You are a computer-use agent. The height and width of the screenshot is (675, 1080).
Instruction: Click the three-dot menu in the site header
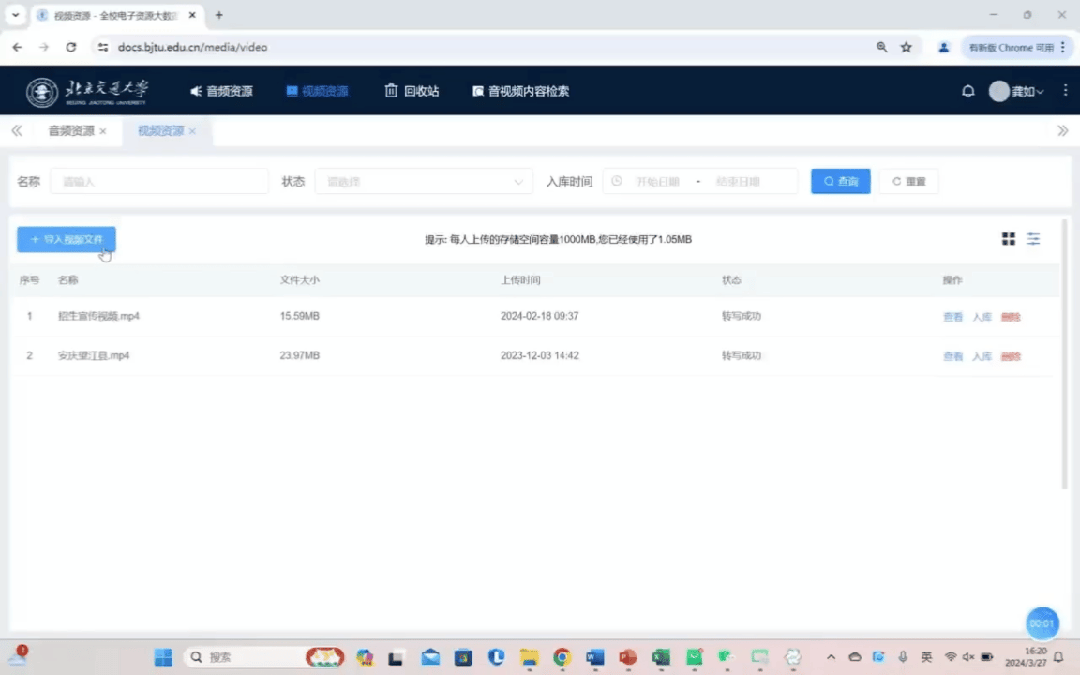(x=1065, y=91)
